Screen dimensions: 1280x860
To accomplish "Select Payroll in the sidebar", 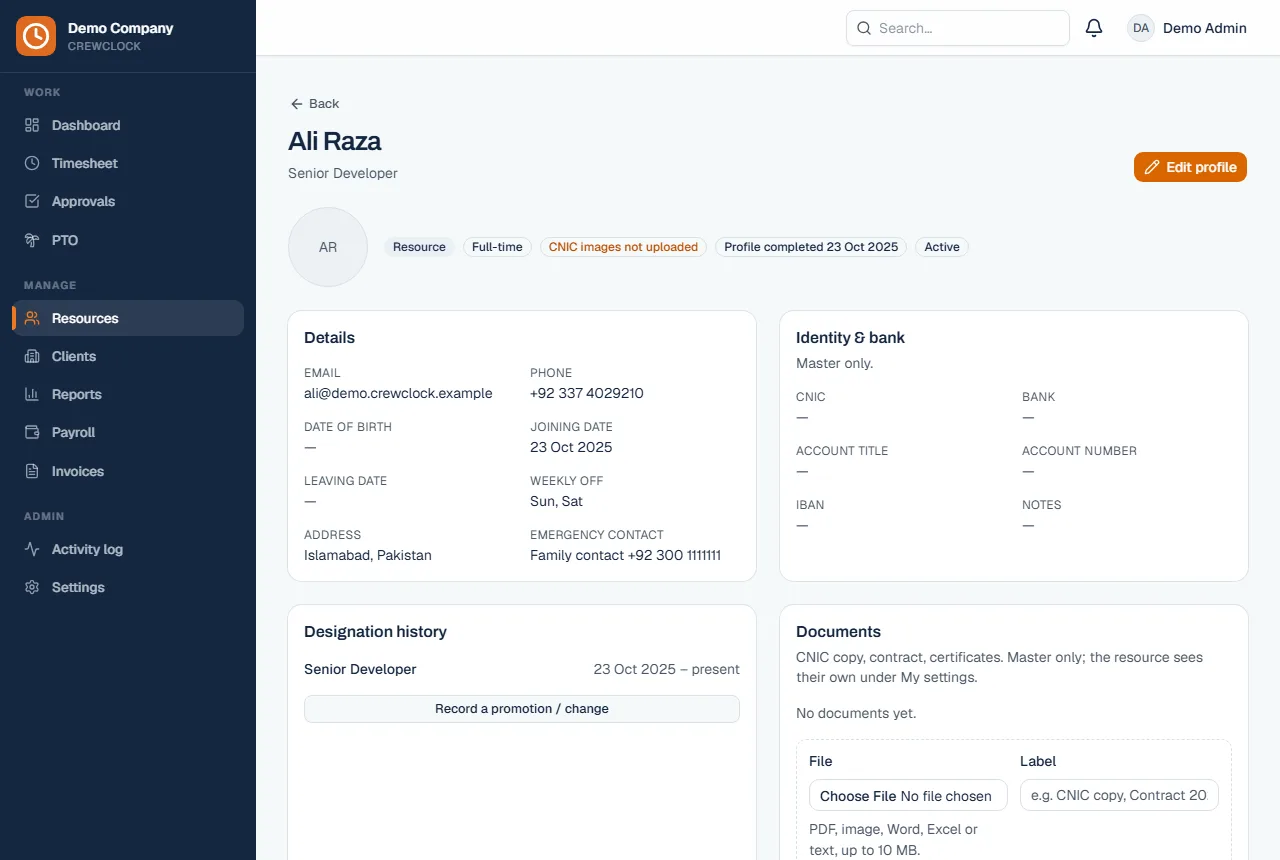I will click(128, 432).
